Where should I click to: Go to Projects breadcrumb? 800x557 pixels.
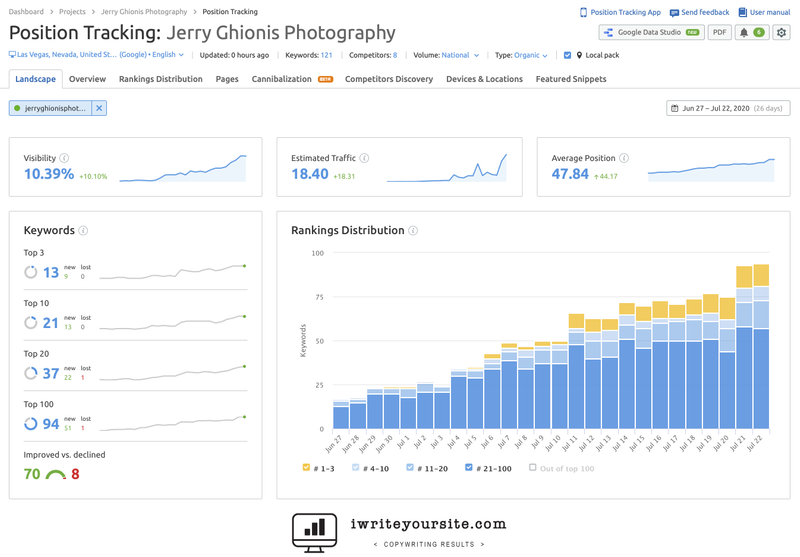(x=72, y=12)
